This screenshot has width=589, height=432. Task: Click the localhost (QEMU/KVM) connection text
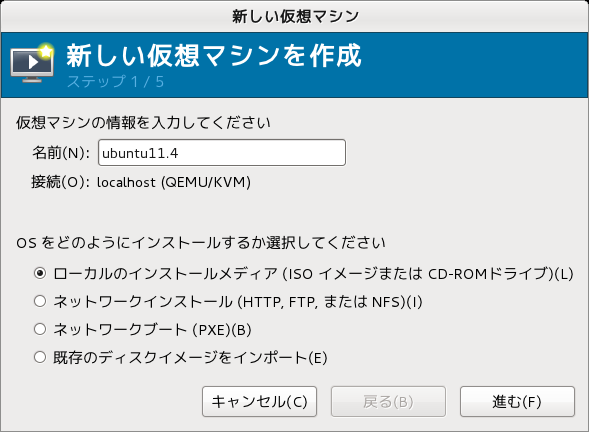(174, 182)
